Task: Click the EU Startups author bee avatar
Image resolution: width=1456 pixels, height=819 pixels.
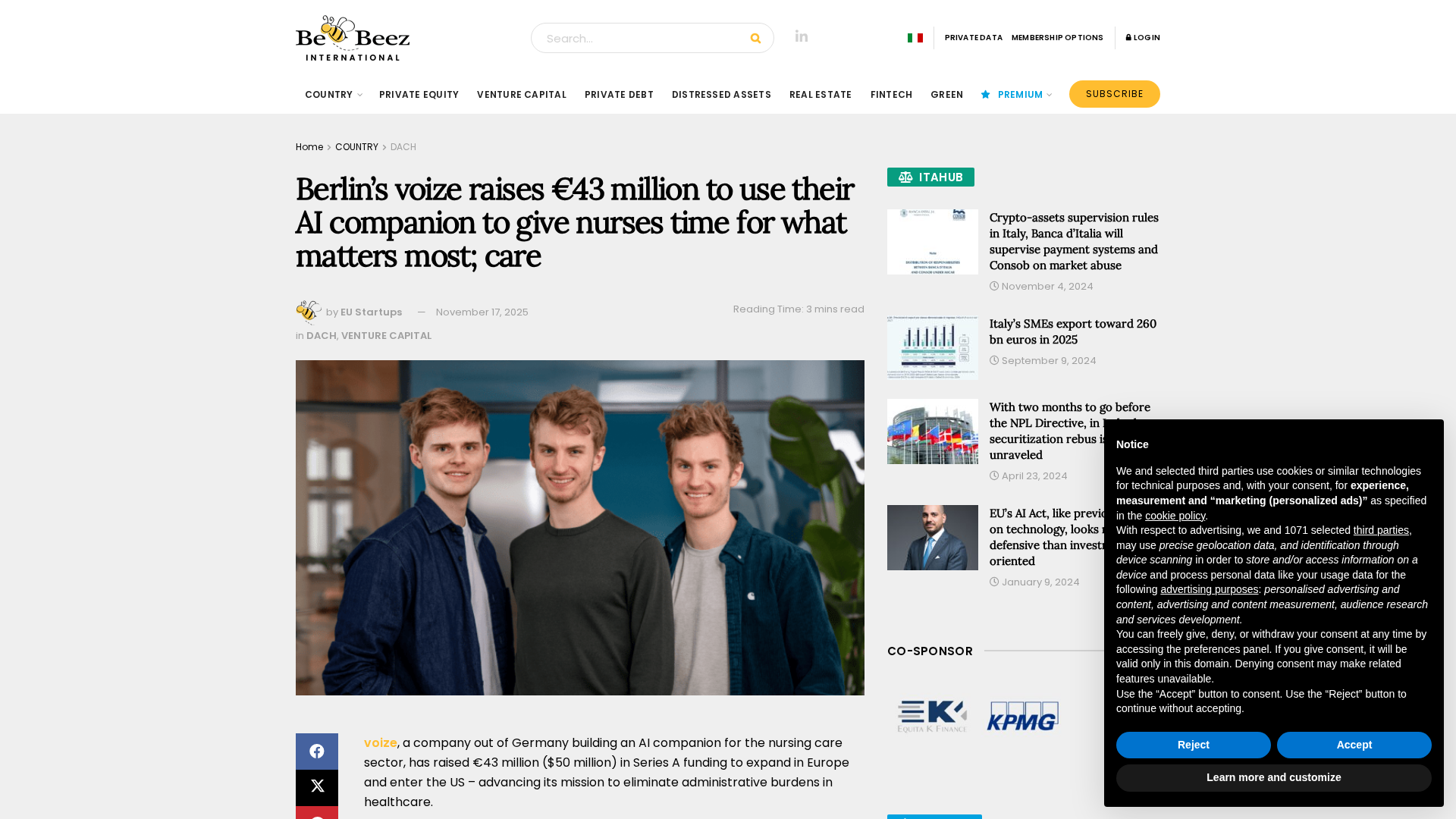Action: (x=309, y=312)
